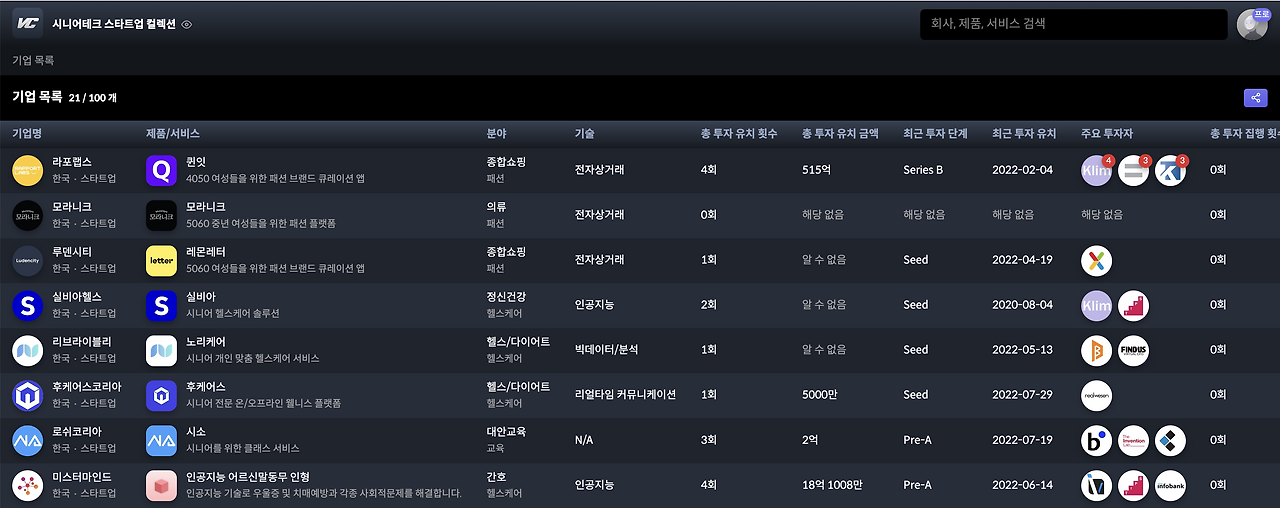Open the 라포랩스 company logo

click(x=28, y=170)
